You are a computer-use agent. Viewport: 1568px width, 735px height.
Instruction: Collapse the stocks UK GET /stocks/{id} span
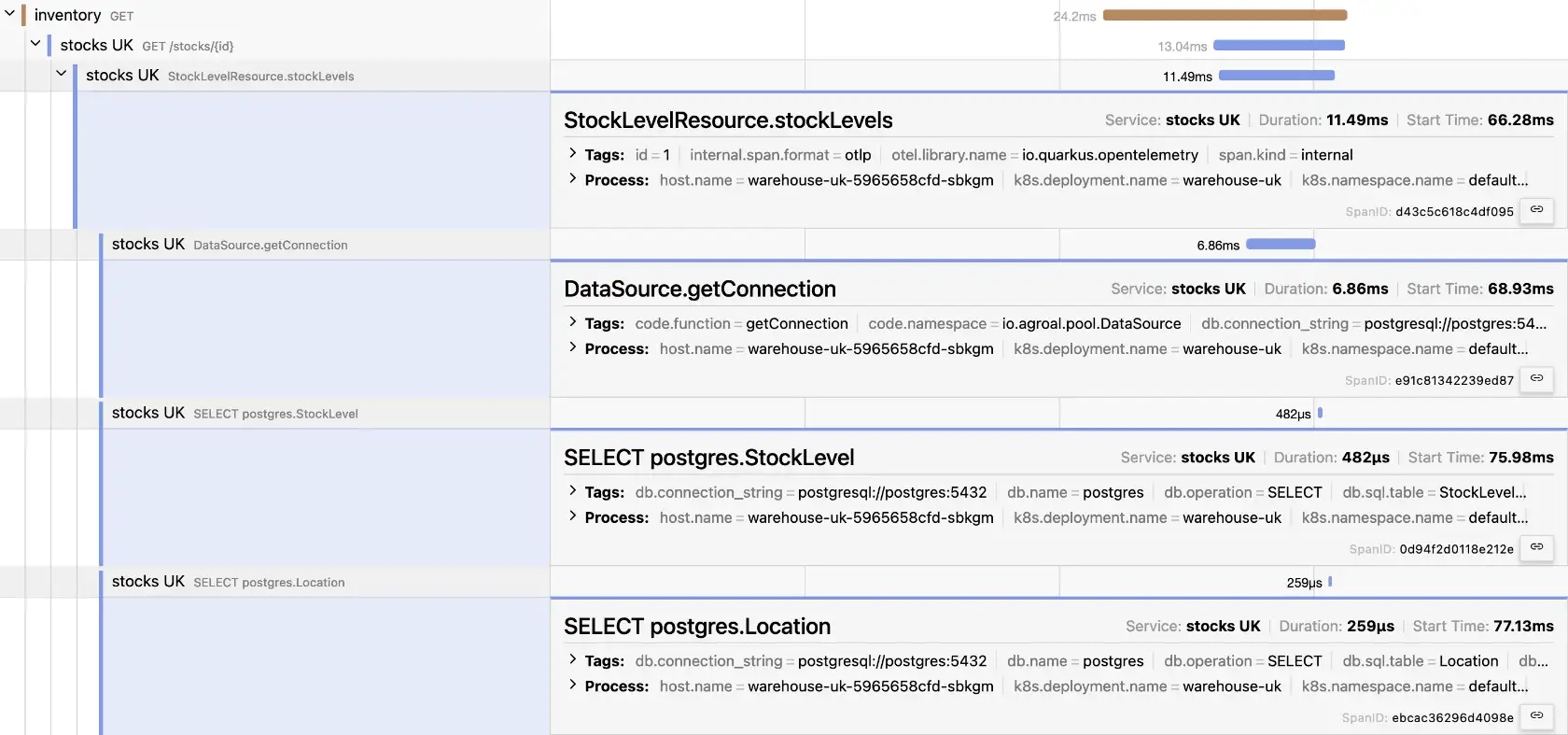(35, 44)
